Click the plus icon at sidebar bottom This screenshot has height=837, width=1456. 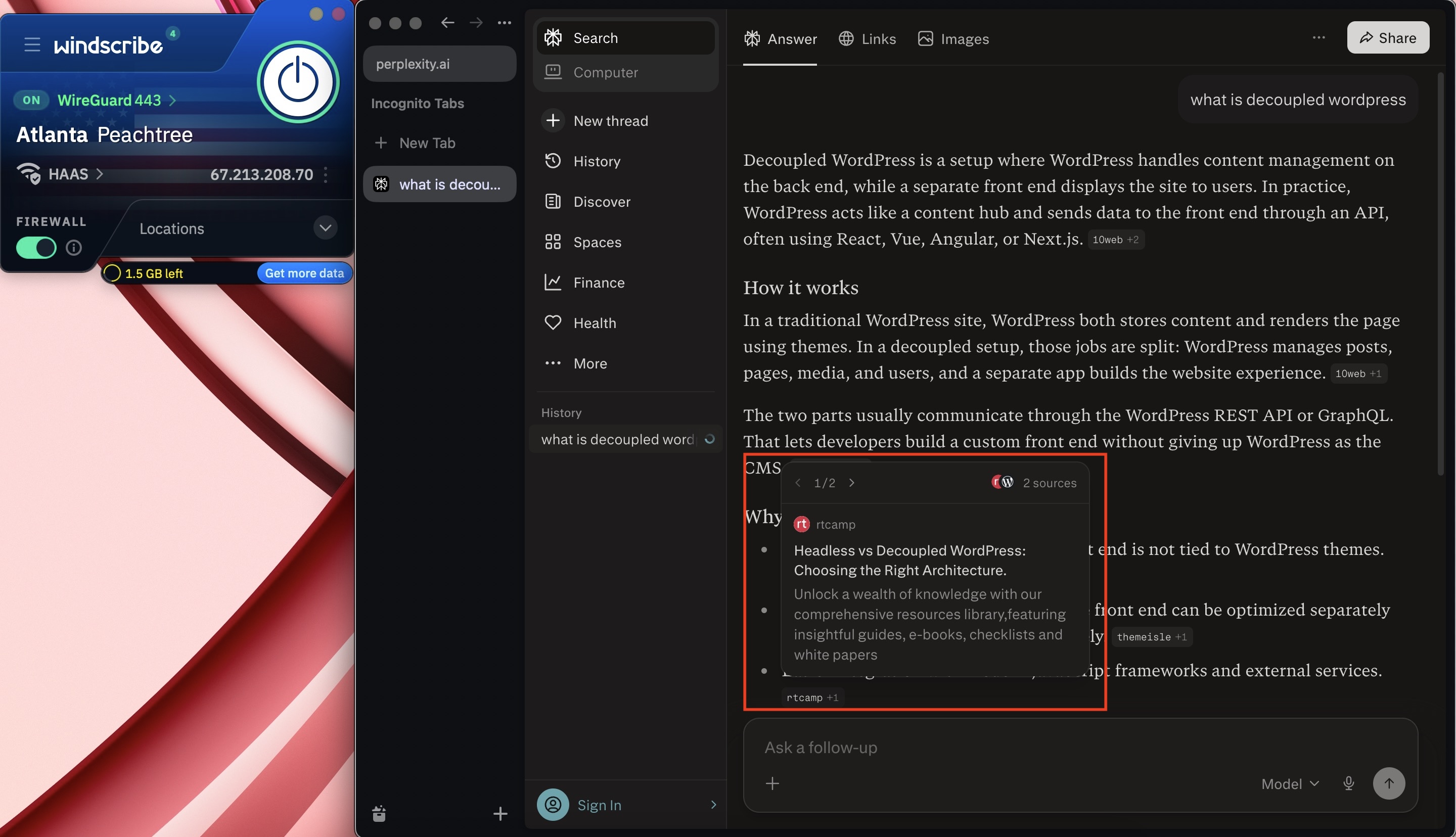[x=500, y=813]
